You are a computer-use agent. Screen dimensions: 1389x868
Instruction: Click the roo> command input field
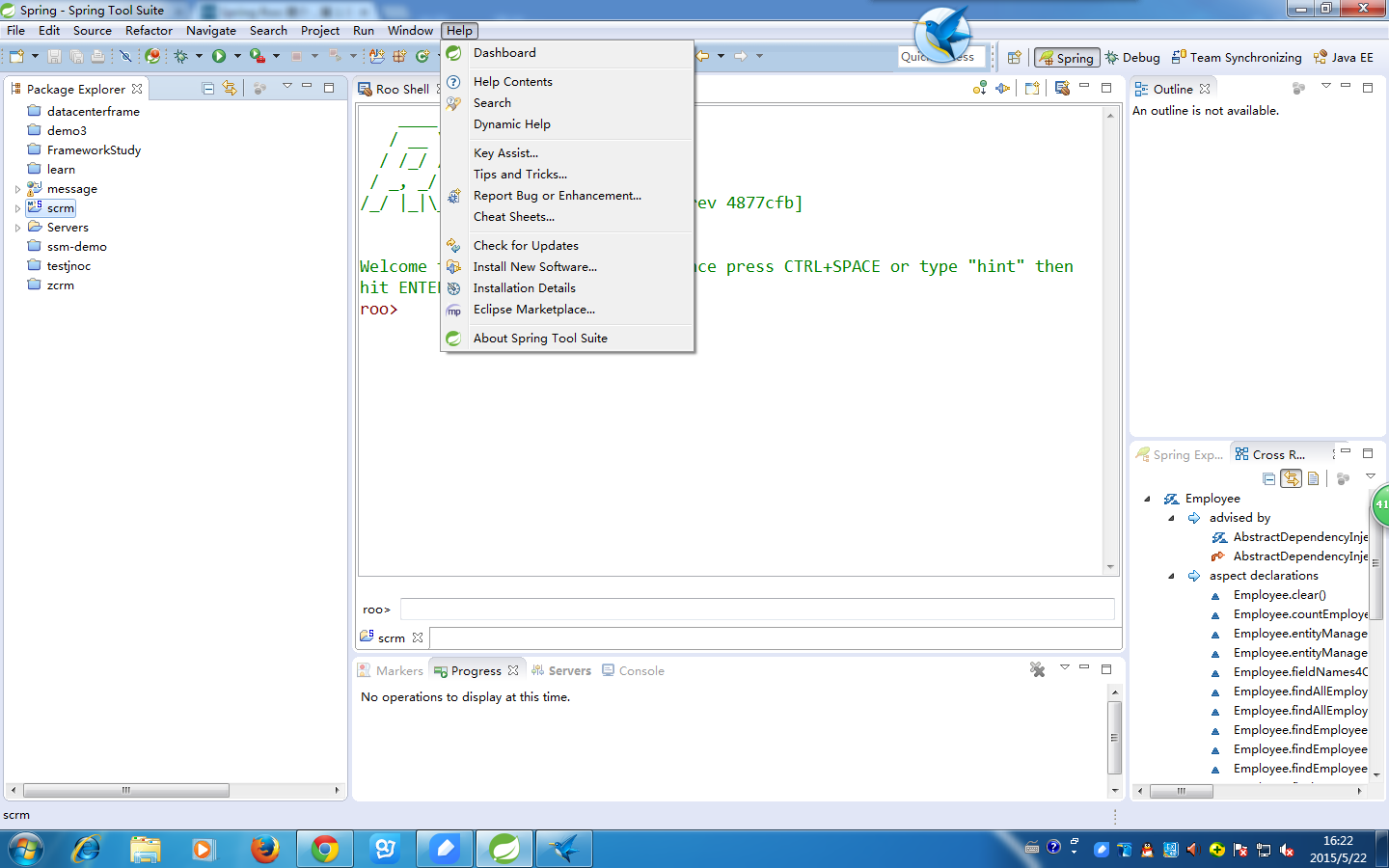click(757, 609)
